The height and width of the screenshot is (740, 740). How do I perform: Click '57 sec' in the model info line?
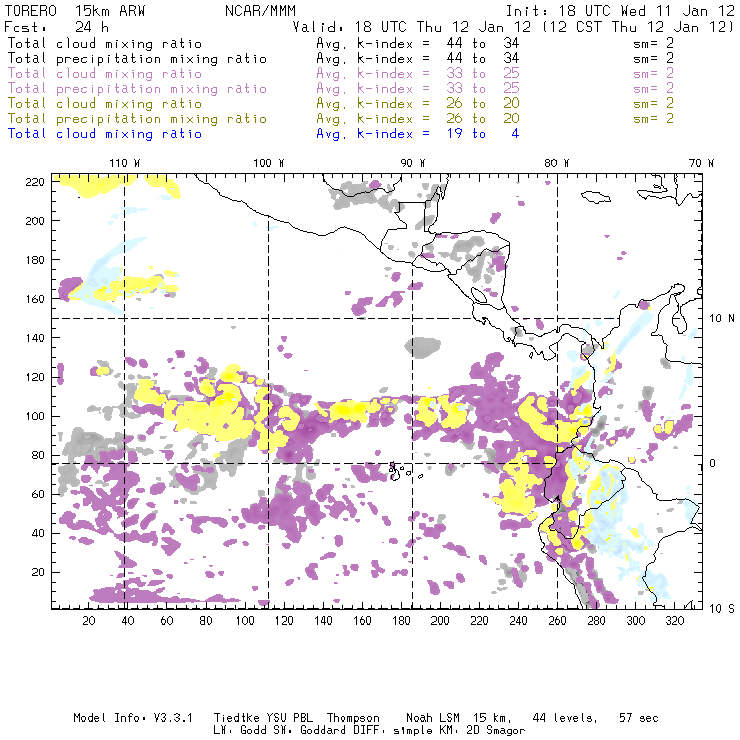[639, 718]
